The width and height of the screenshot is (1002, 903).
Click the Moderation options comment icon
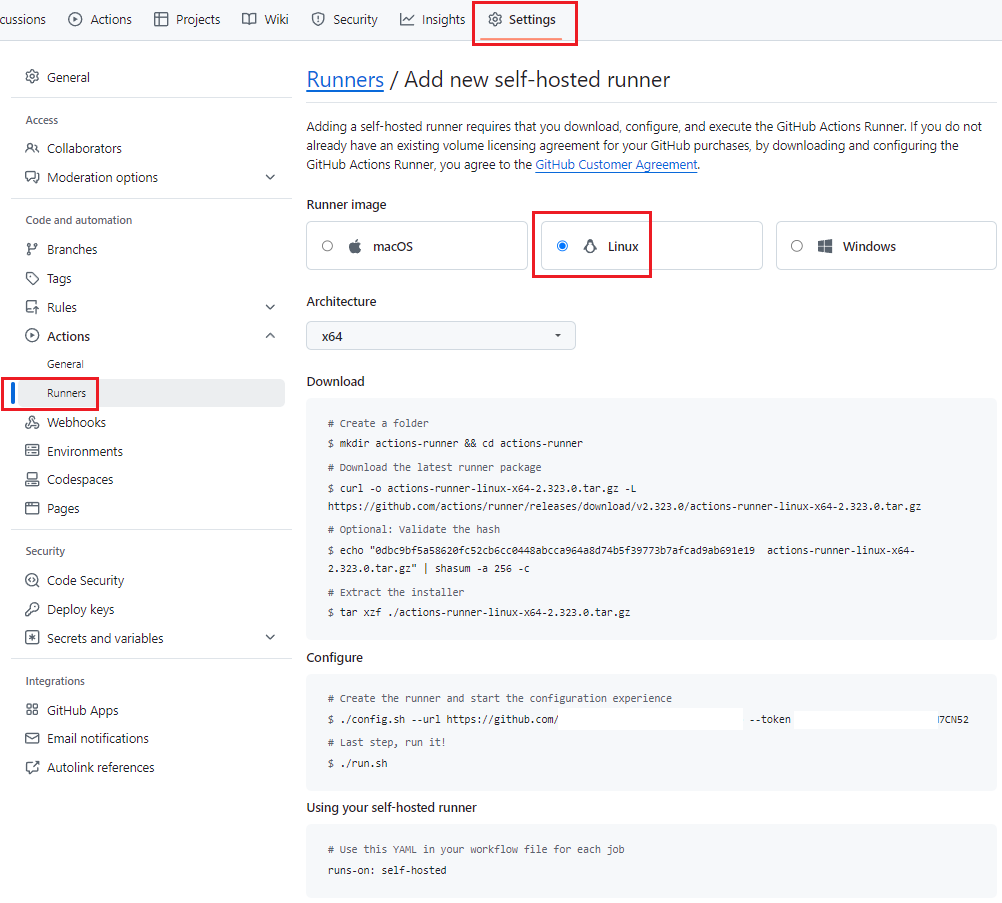pos(32,177)
